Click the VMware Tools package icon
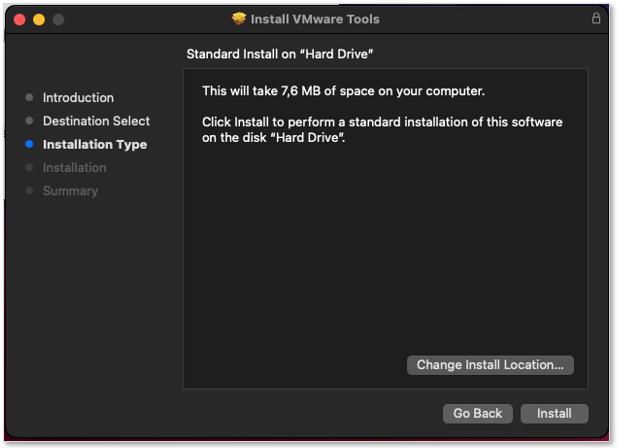Screen dimensions: 618x448 coord(239,19)
